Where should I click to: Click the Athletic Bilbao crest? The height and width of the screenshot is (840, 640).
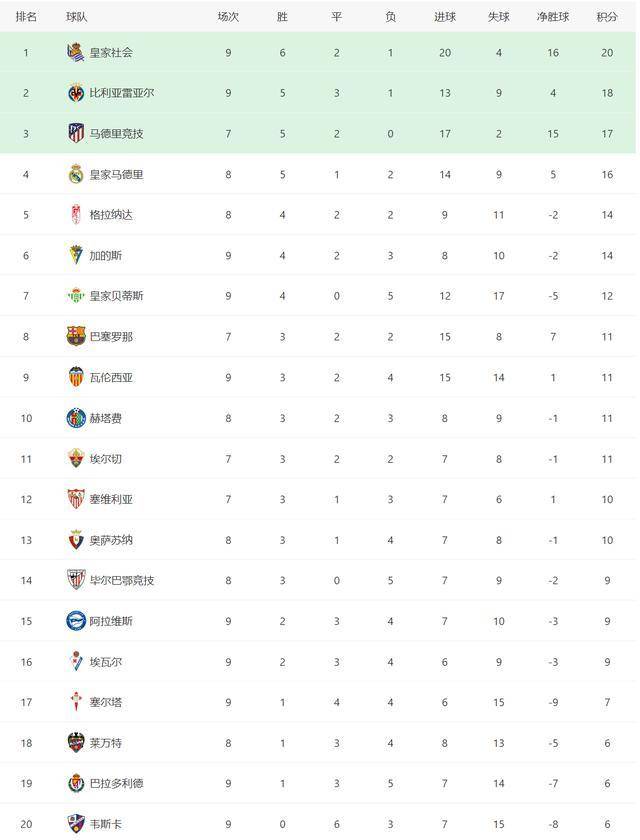pyautogui.click(x=76, y=580)
